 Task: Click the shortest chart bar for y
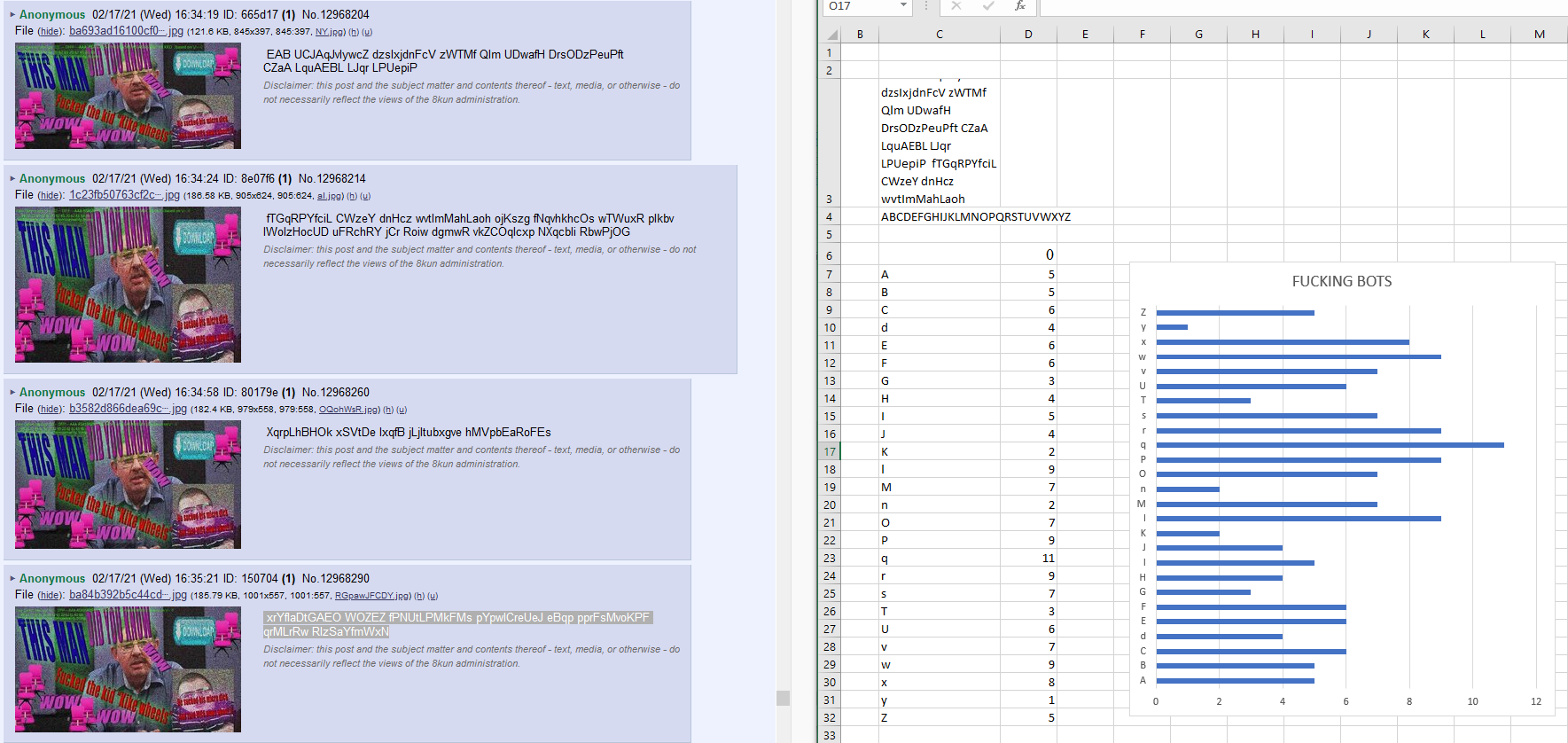tap(1172, 327)
